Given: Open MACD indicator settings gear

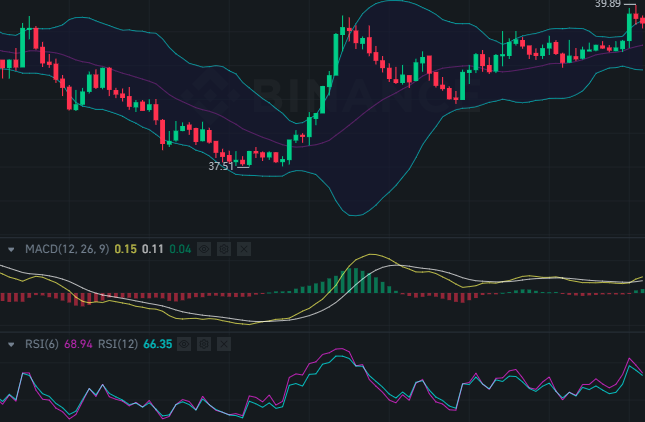Looking at the screenshot, I should click(224, 249).
